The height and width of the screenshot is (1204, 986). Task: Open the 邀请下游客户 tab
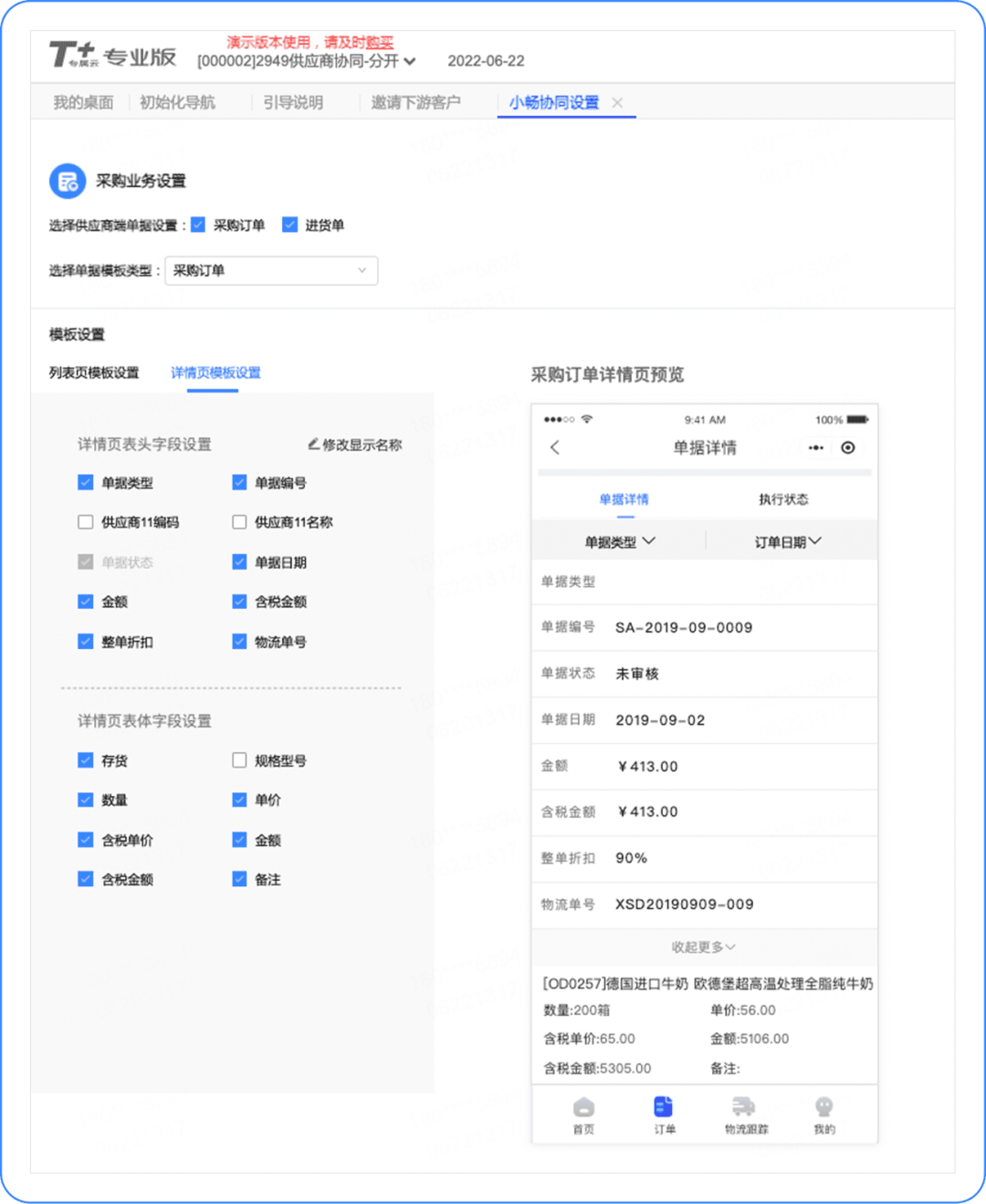point(415,102)
